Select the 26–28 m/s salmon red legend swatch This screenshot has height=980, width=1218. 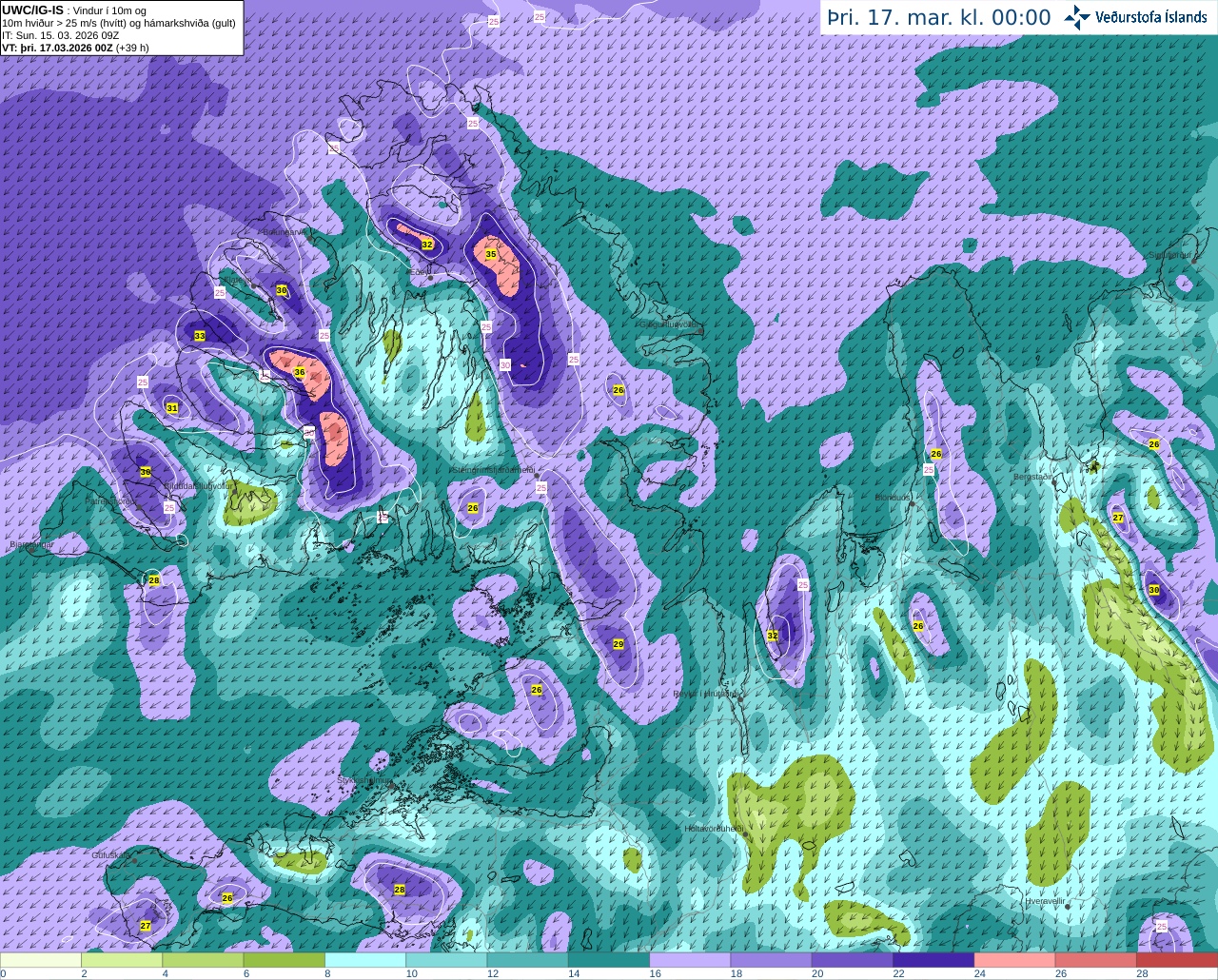tap(1095, 960)
